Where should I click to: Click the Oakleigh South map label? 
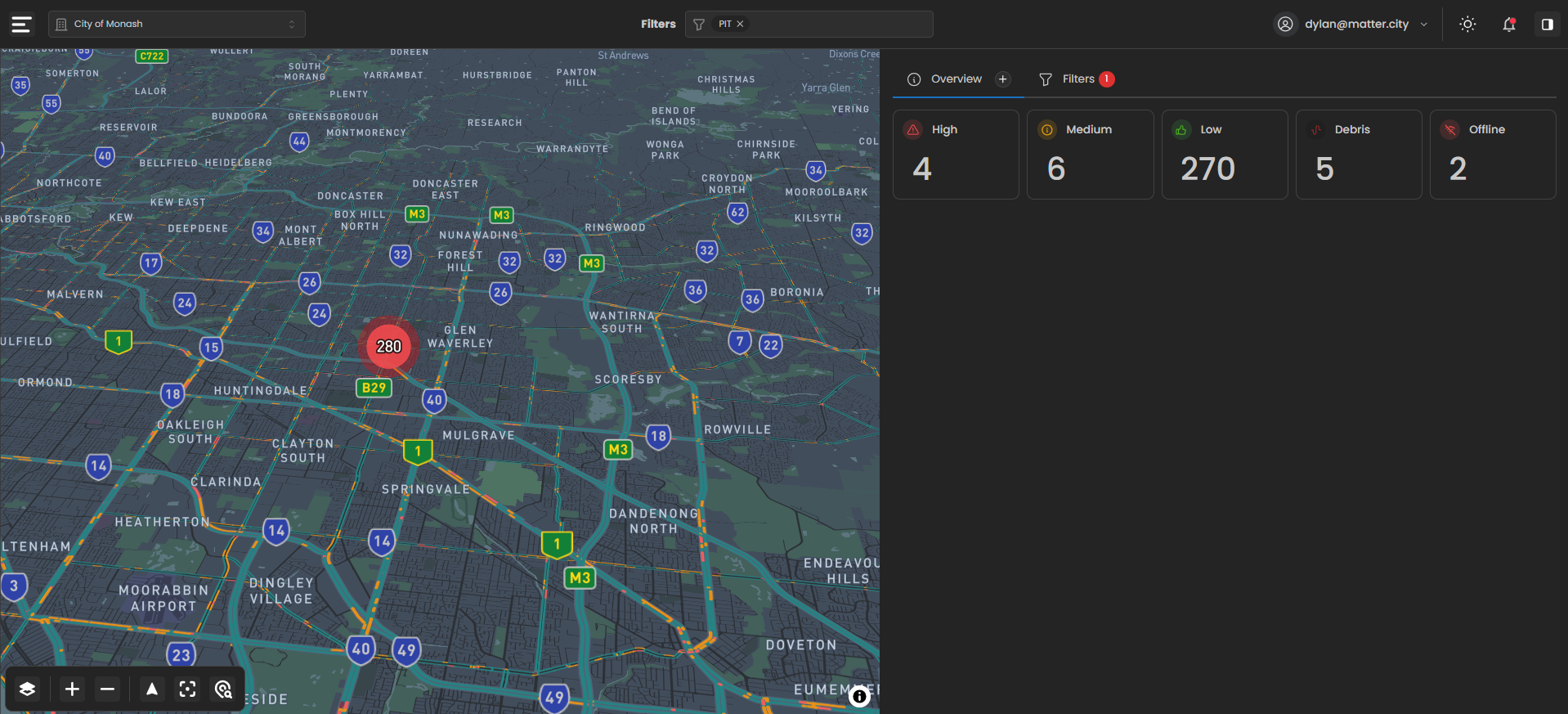(x=190, y=432)
